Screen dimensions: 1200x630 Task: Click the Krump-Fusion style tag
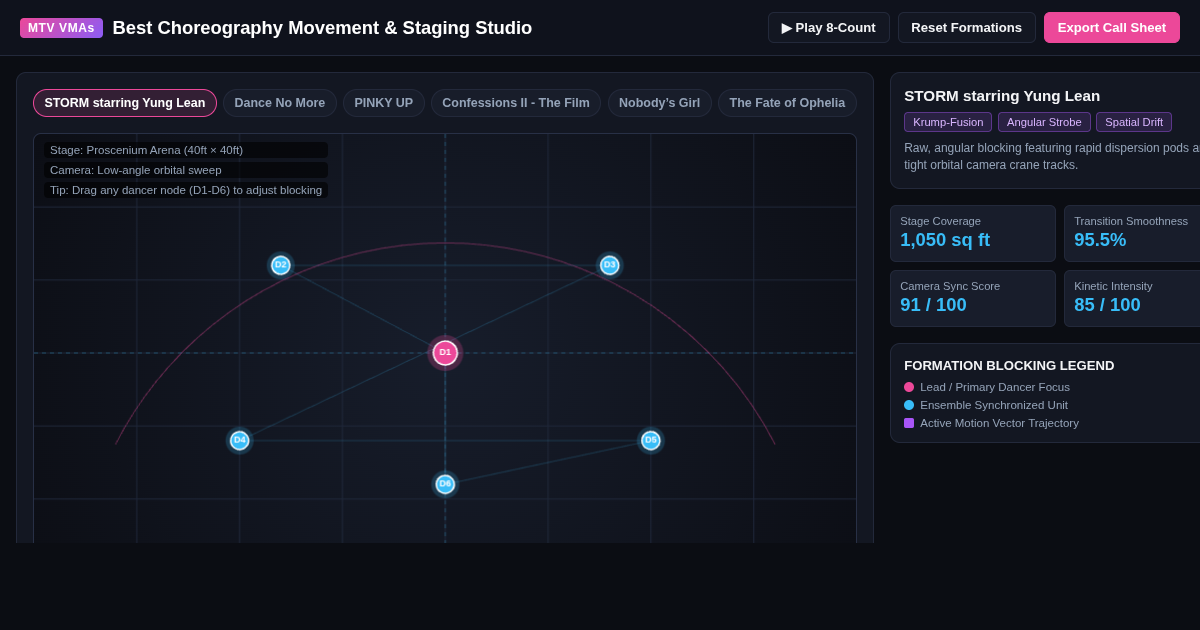(948, 122)
